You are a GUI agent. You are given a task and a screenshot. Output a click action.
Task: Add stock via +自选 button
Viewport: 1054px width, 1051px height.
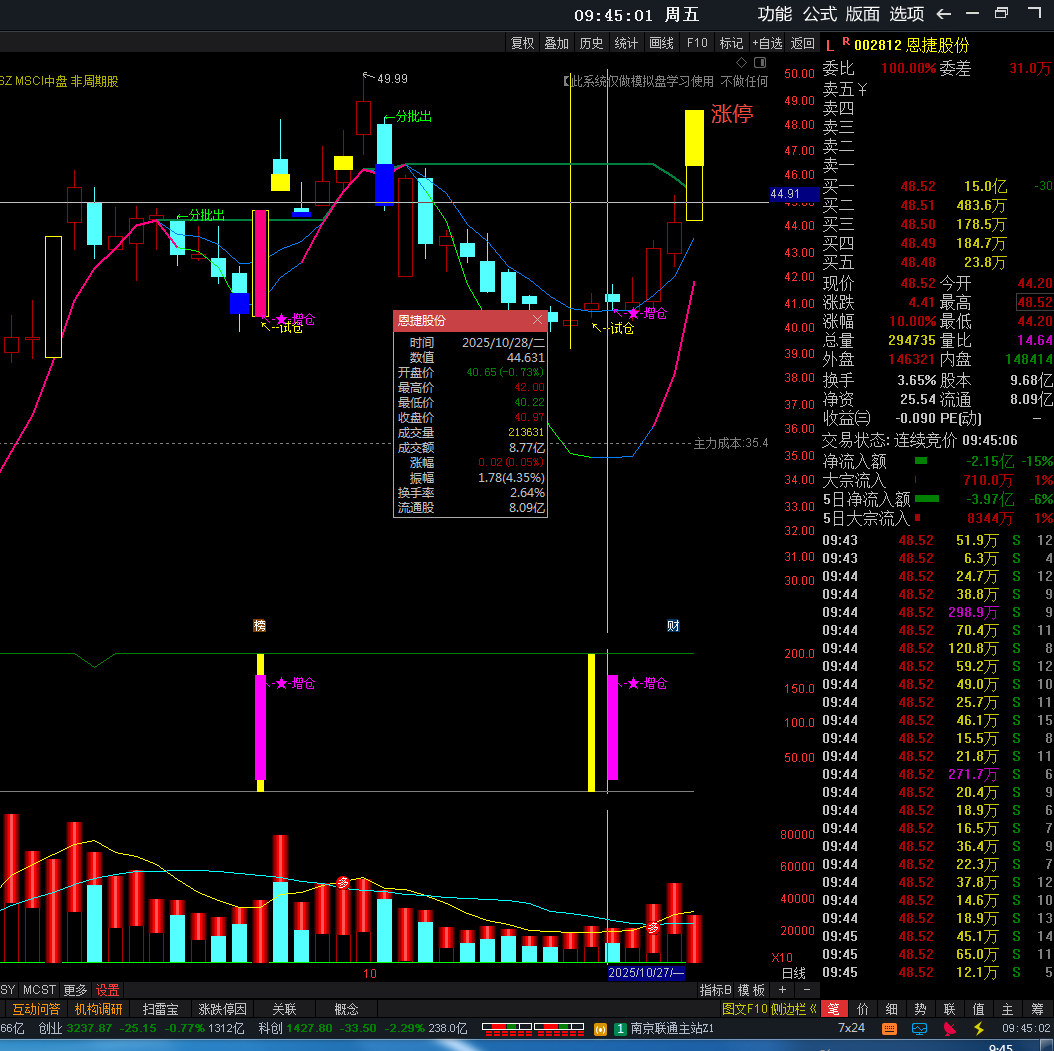point(767,43)
